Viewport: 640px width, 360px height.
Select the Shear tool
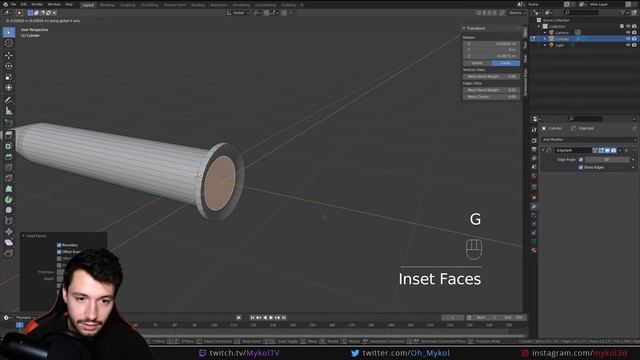pyautogui.click(x=9, y=242)
